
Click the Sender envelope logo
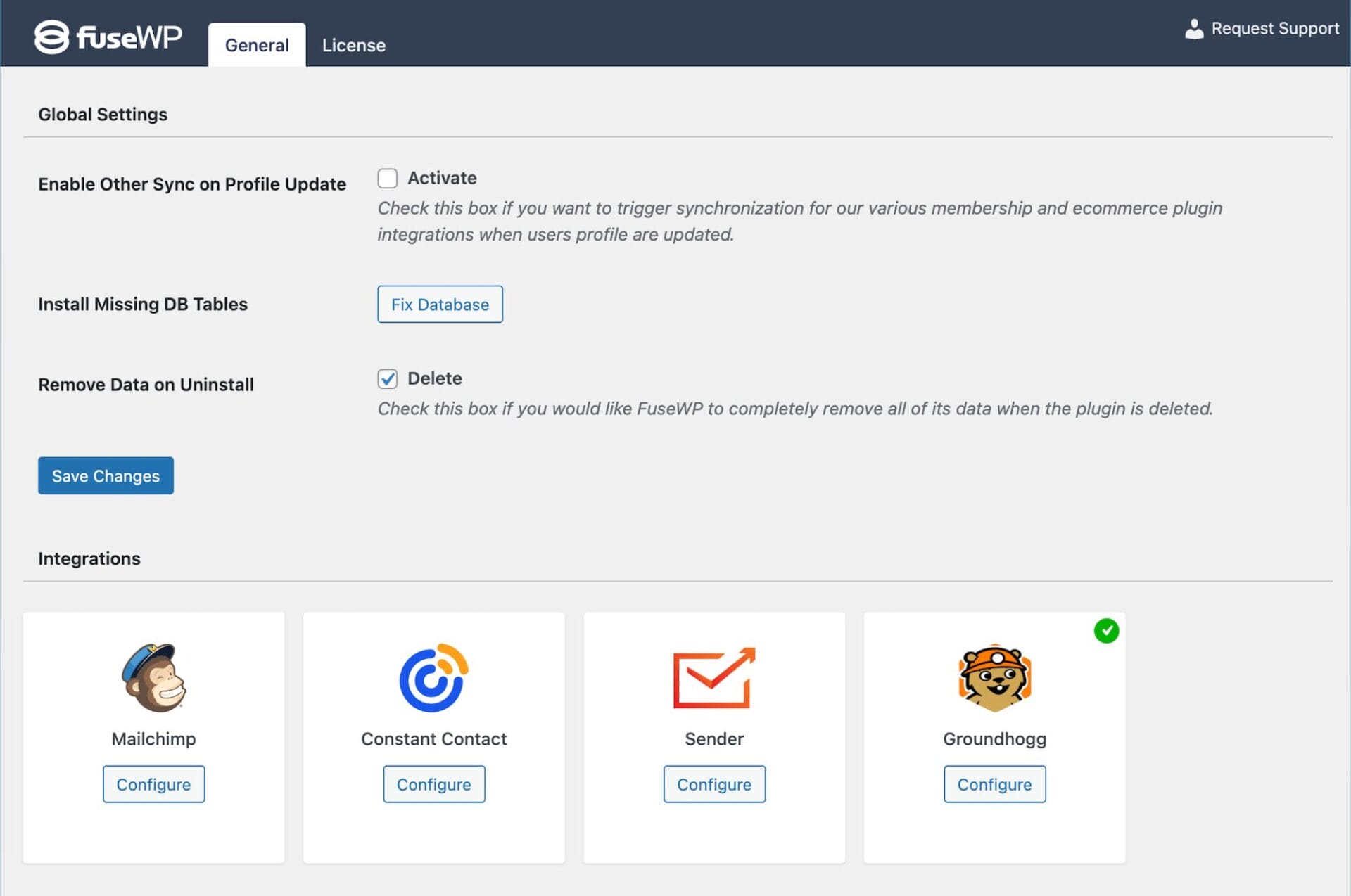714,678
